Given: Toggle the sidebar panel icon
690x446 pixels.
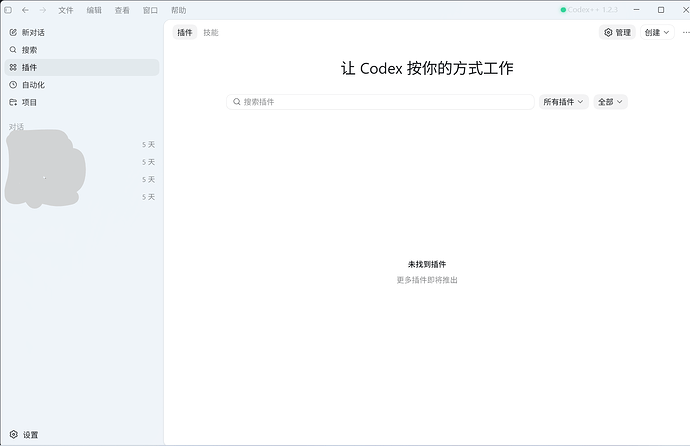Looking at the screenshot, I should pos(8,10).
